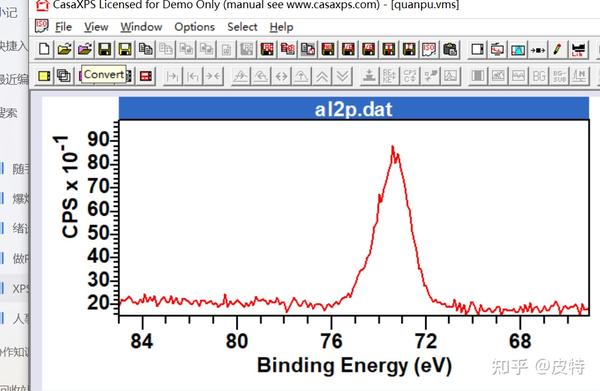
Task: Click the first red floppy-disk icon after the grayed grid icon
Action: 267,49
